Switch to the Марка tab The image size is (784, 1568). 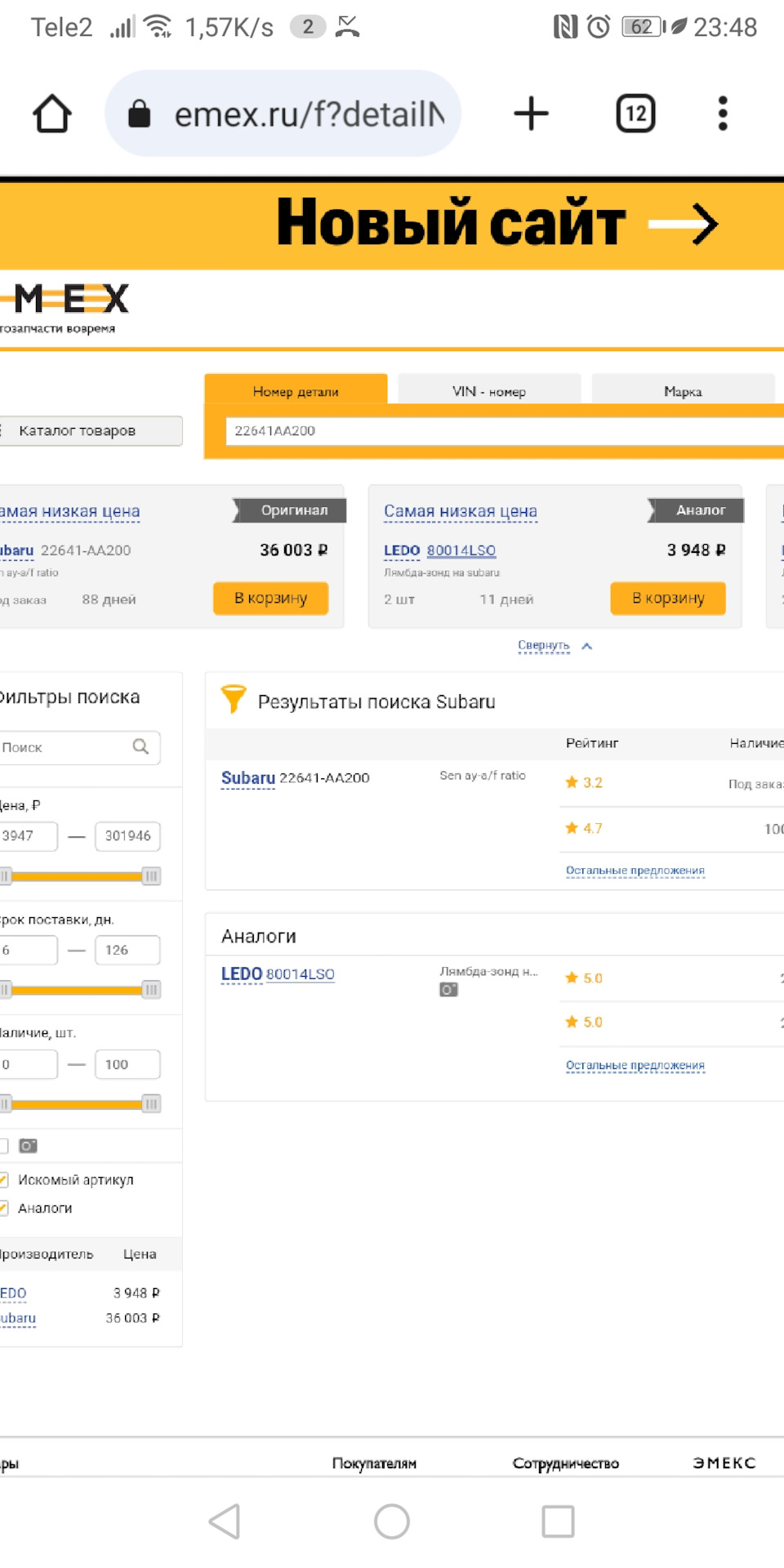pos(683,391)
